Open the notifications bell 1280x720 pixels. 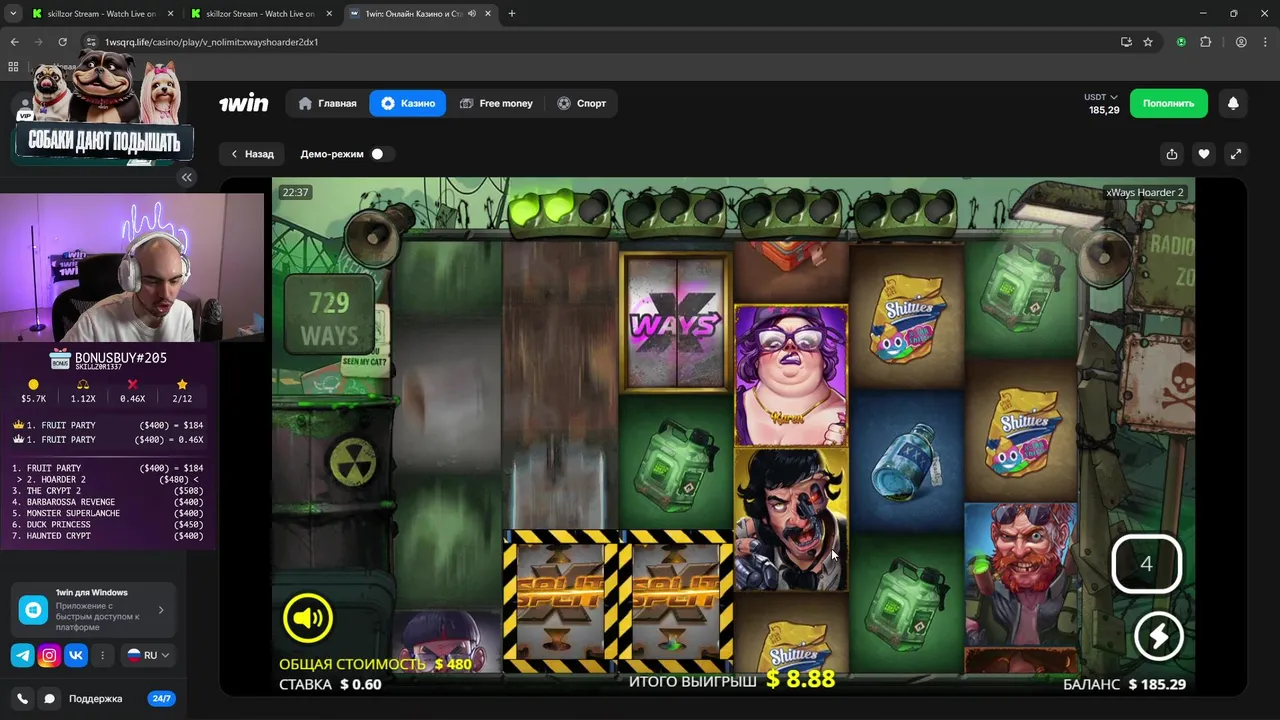coord(1233,103)
